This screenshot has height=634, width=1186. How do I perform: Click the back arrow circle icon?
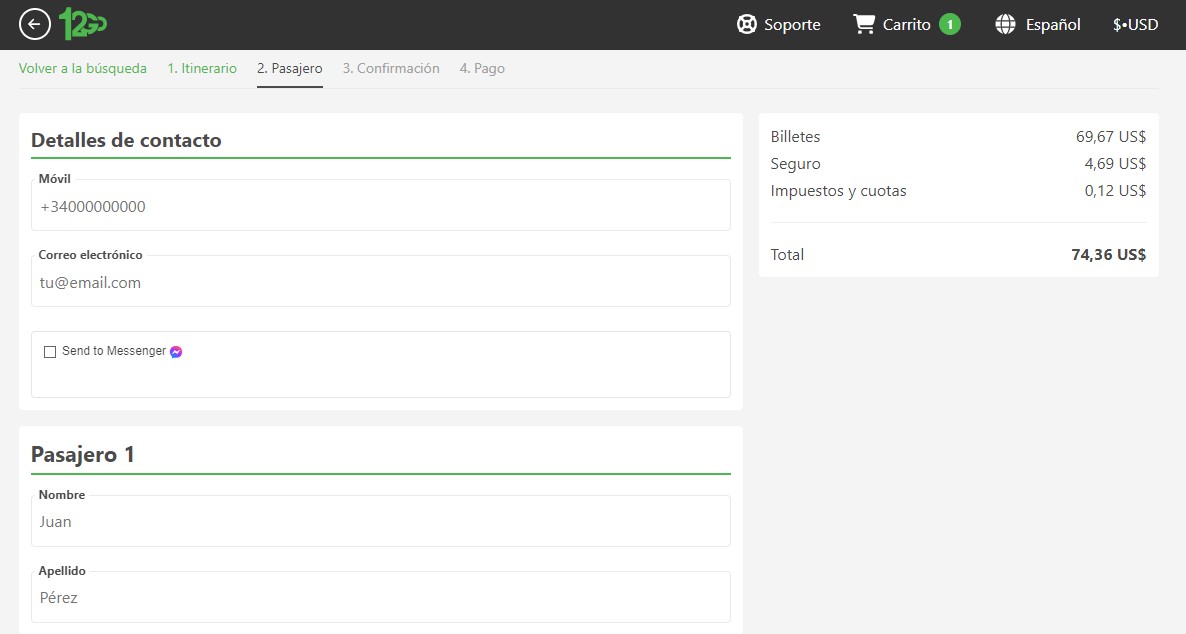[35, 24]
